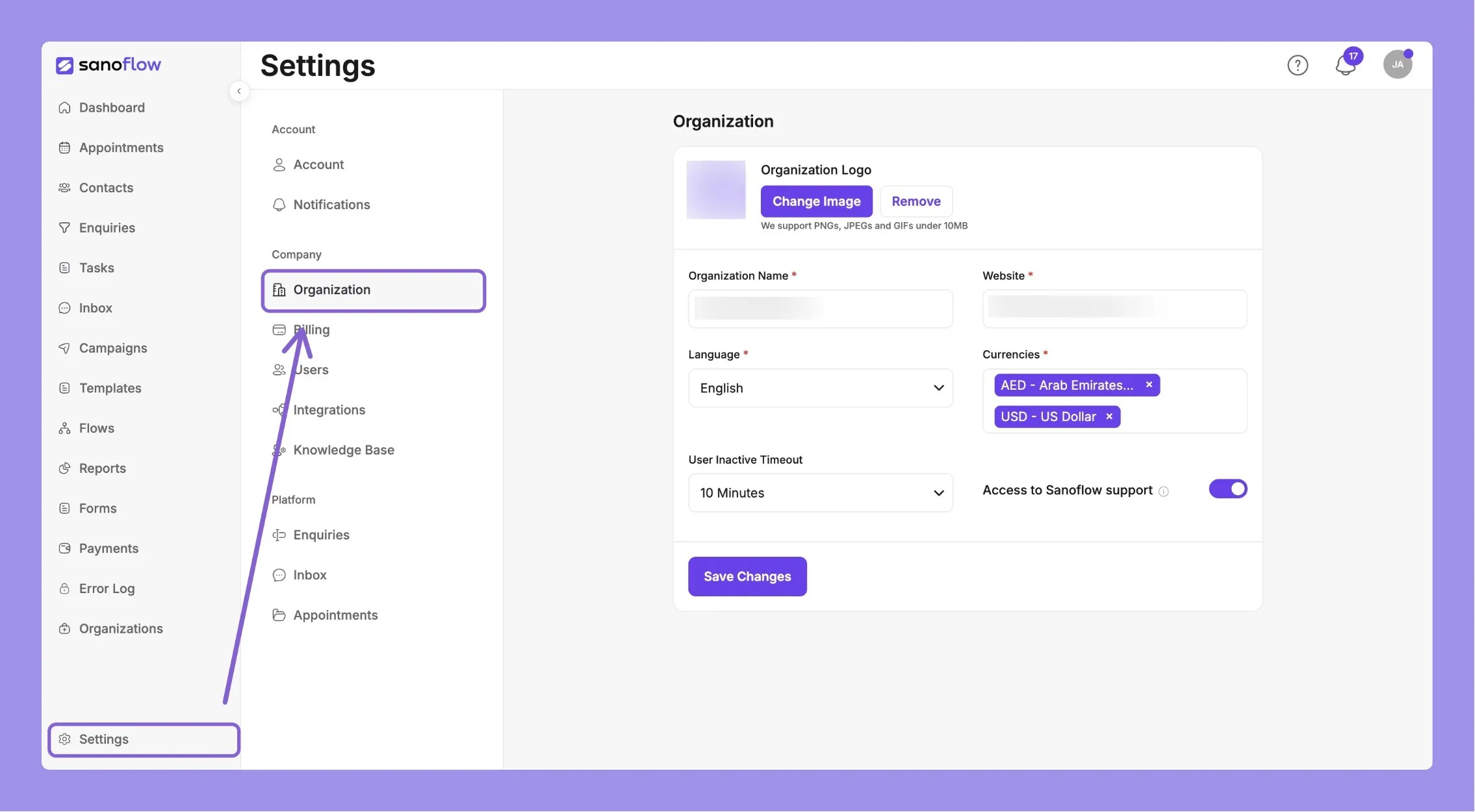The width and height of the screenshot is (1475, 812).
Task: Click the Campaigns paper plane icon
Action: (64, 348)
